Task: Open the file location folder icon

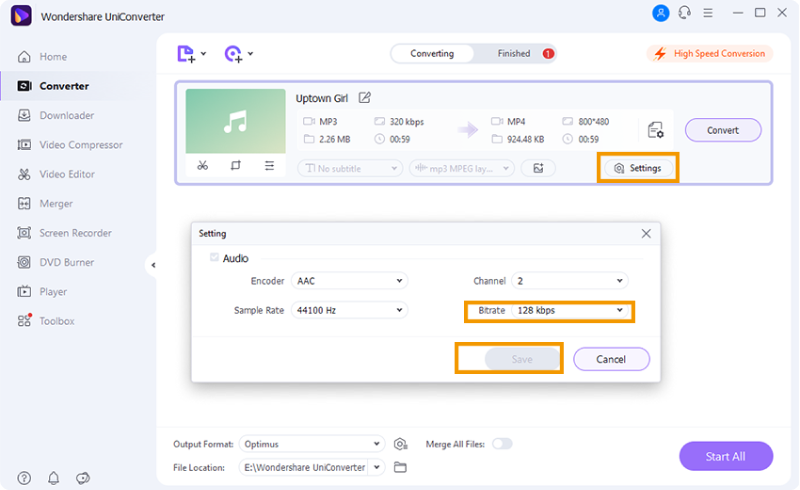Action: (x=401, y=467)
